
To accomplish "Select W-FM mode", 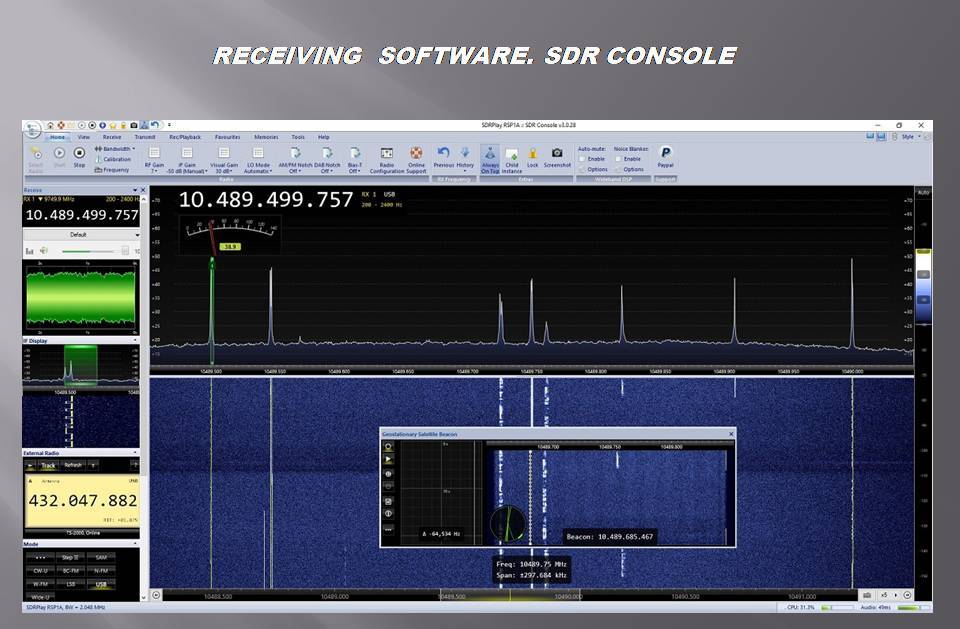I will 40,584.
